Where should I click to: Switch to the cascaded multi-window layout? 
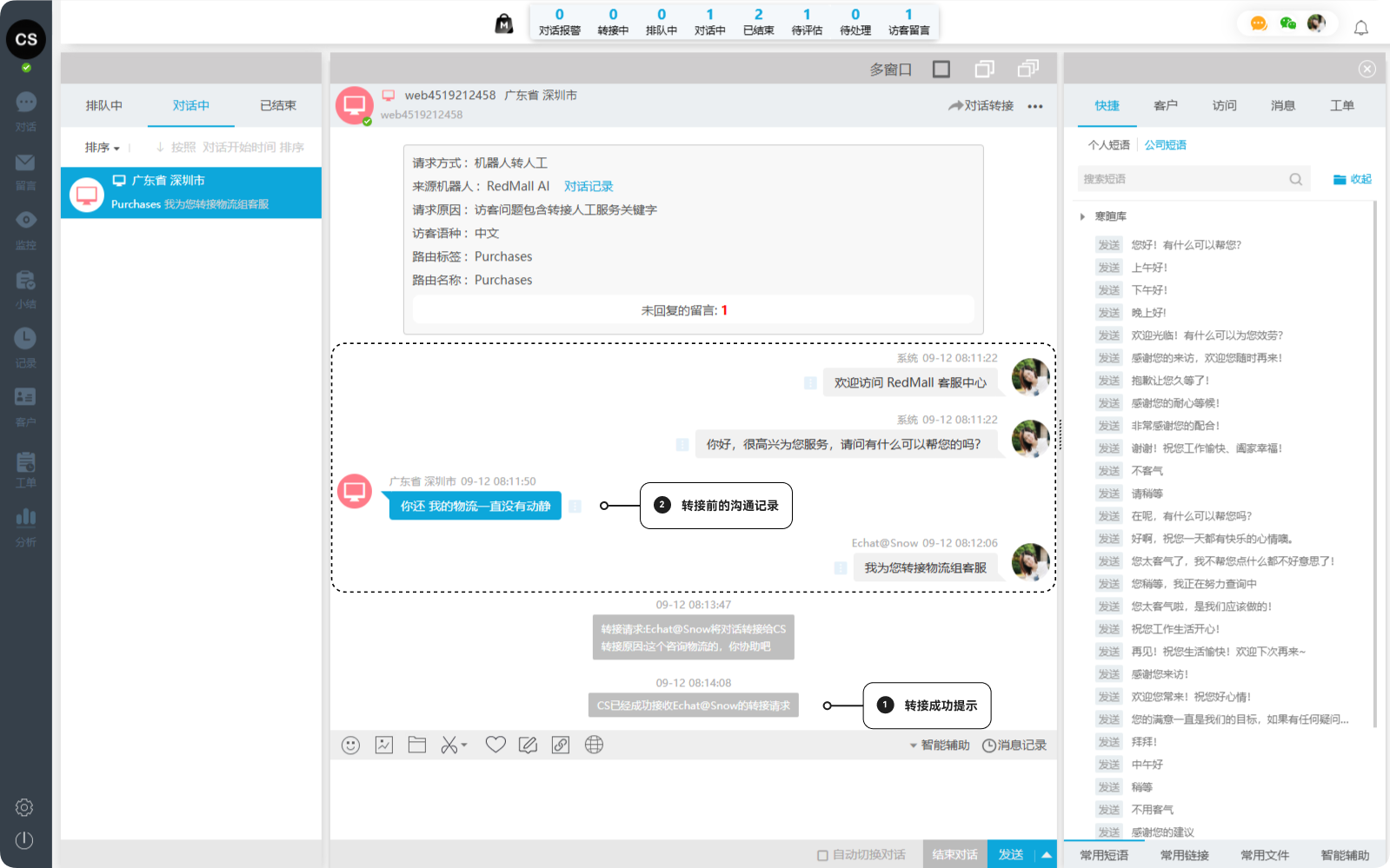coord(1028,69)
